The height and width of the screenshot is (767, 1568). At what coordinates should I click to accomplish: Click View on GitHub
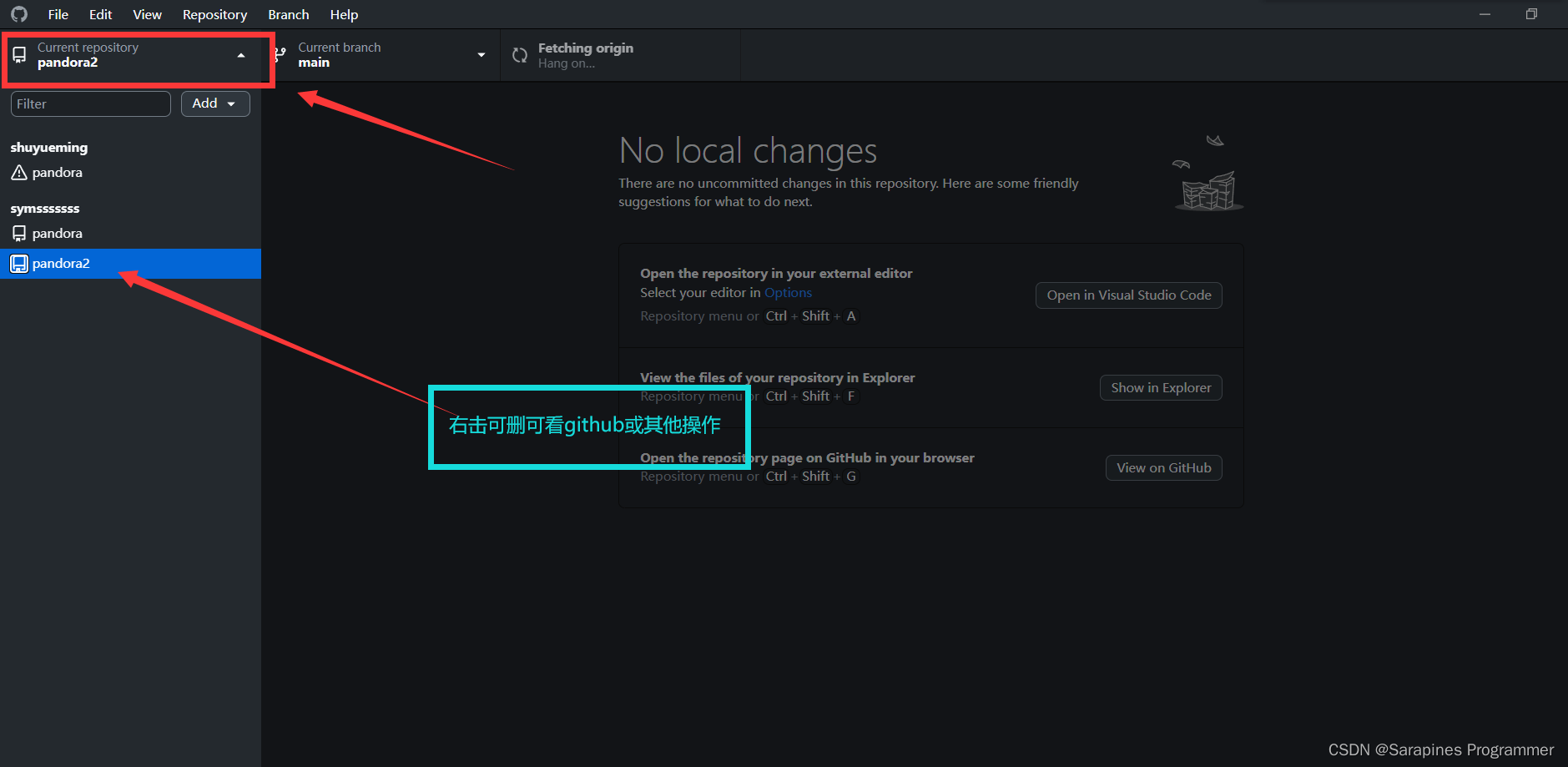(x=1163, y=467)
